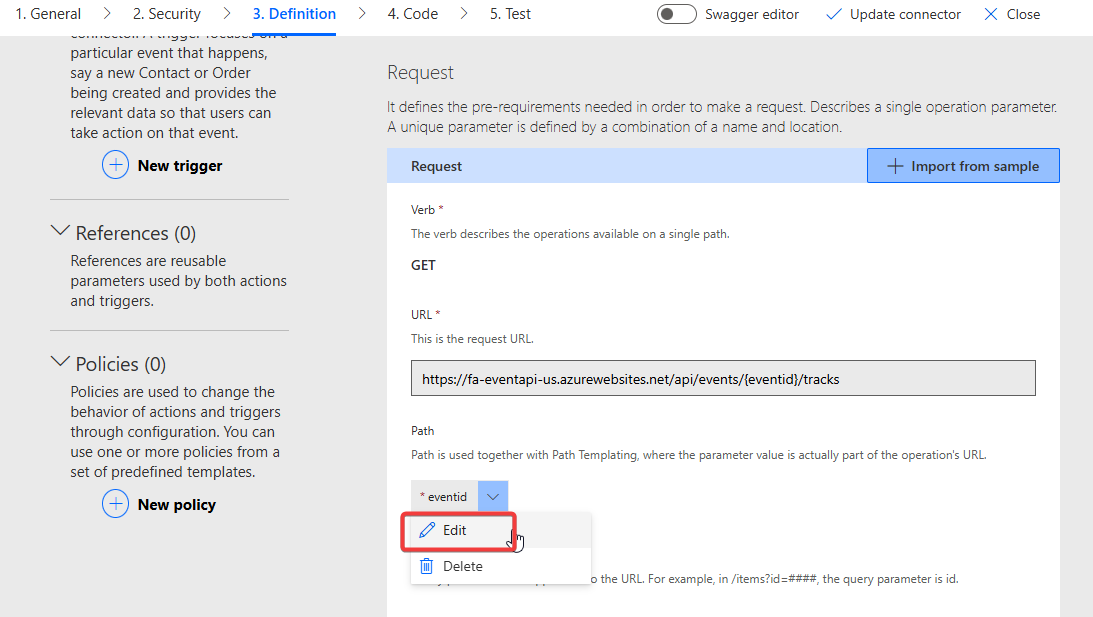Collapse the References section
The image size is (1093, 617).
59,232
